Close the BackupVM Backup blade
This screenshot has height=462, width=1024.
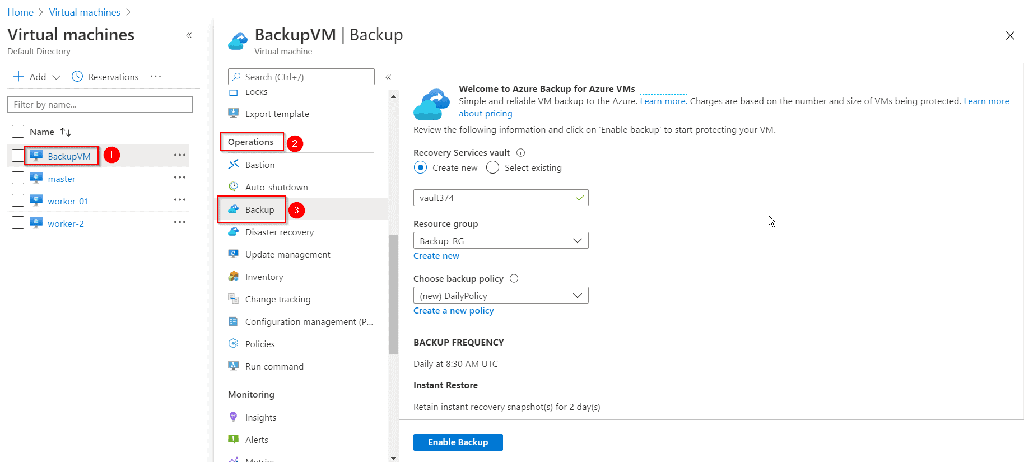coord(1010,35)
